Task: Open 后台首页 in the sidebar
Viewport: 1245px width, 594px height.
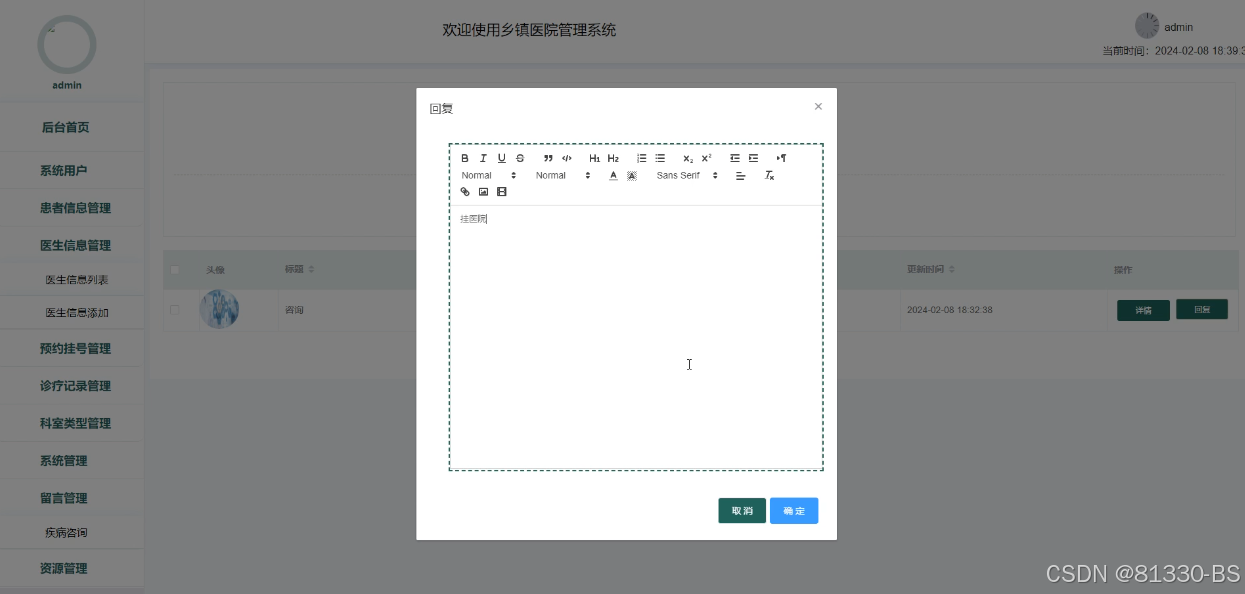Action: click(x=66, y=127)
